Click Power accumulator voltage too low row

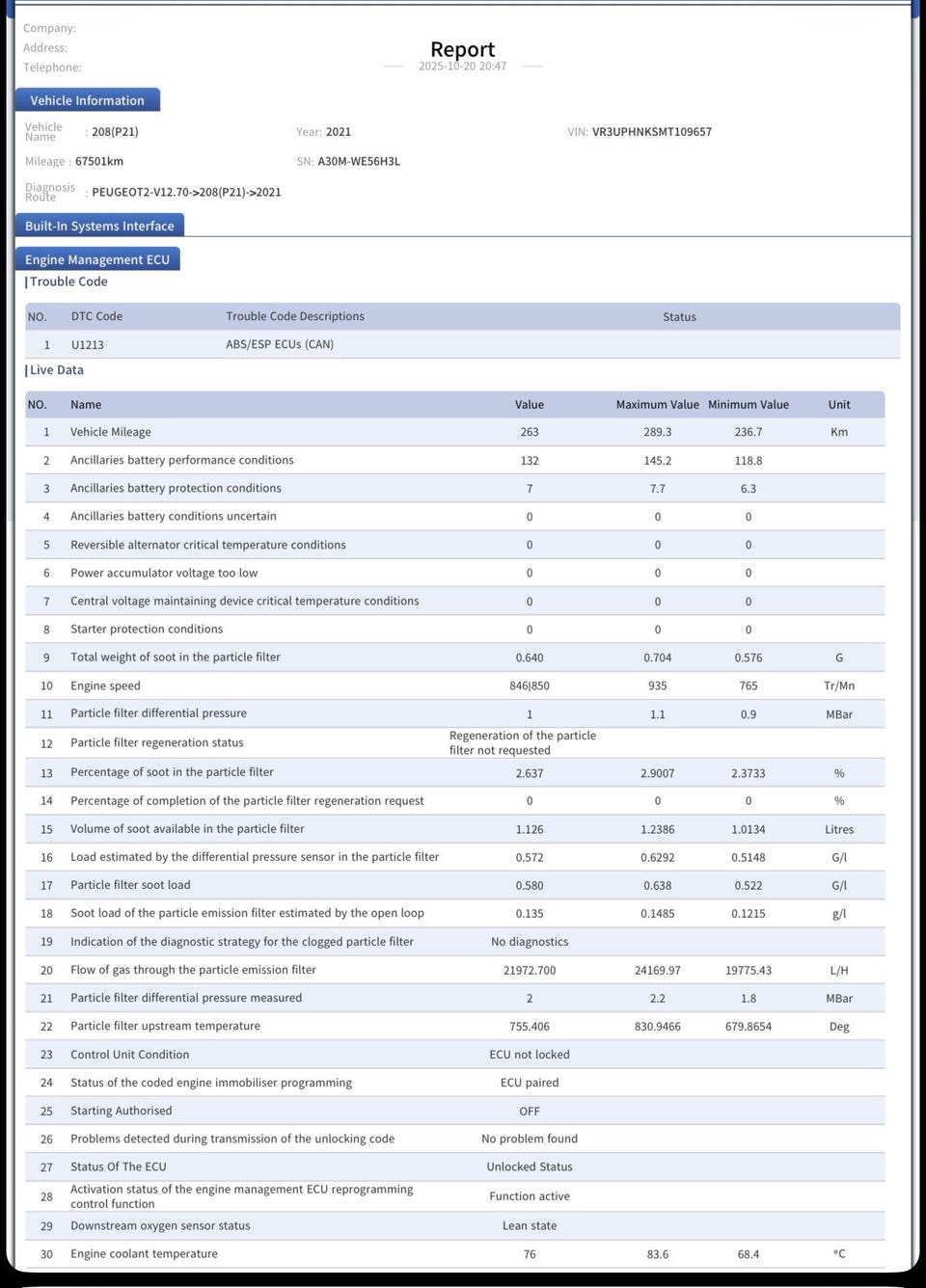click(454, 573)
